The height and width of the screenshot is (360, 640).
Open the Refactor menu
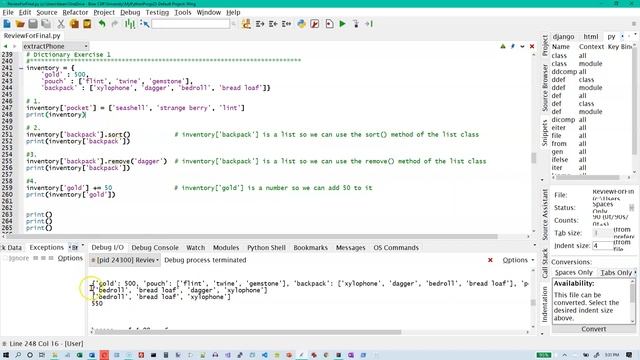(x=75, y=12)
